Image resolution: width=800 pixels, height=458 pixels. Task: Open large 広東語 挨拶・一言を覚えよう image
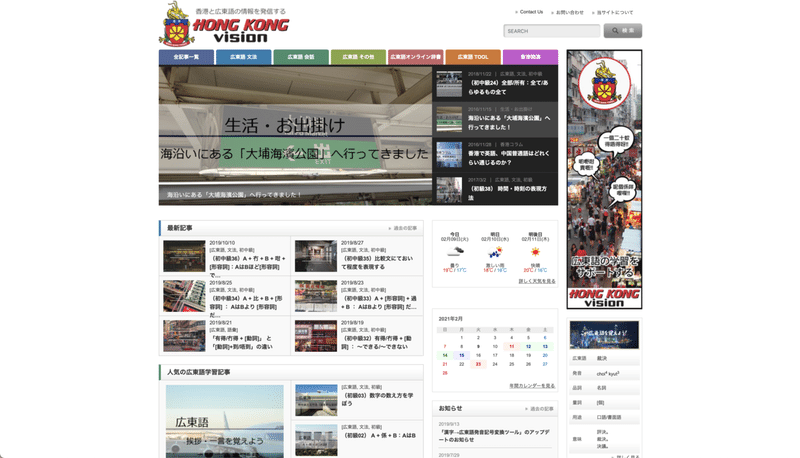tap(224, 421)
